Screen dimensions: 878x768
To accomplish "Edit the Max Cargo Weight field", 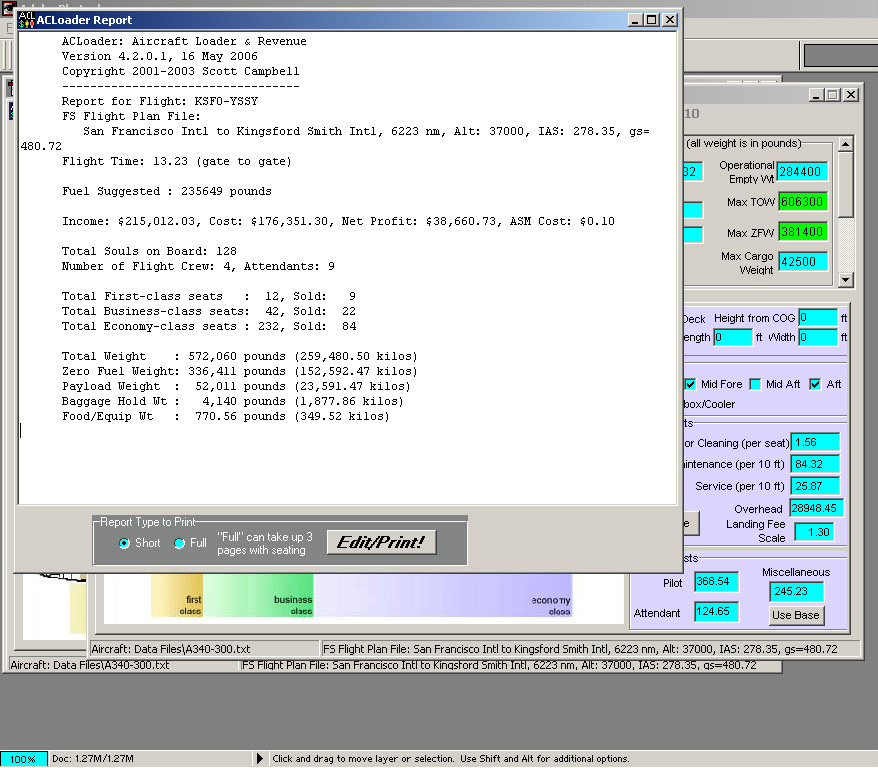I will point(803,262).
